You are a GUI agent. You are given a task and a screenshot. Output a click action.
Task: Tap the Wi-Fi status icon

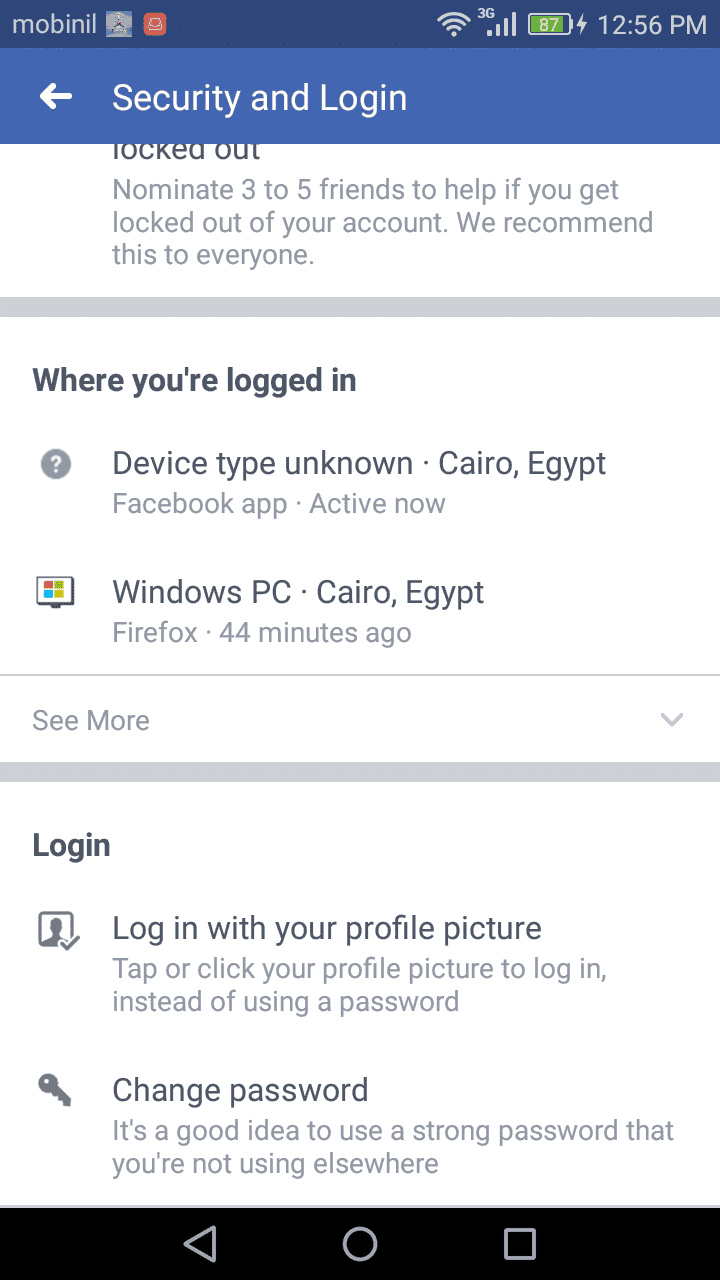click(454, 24)
